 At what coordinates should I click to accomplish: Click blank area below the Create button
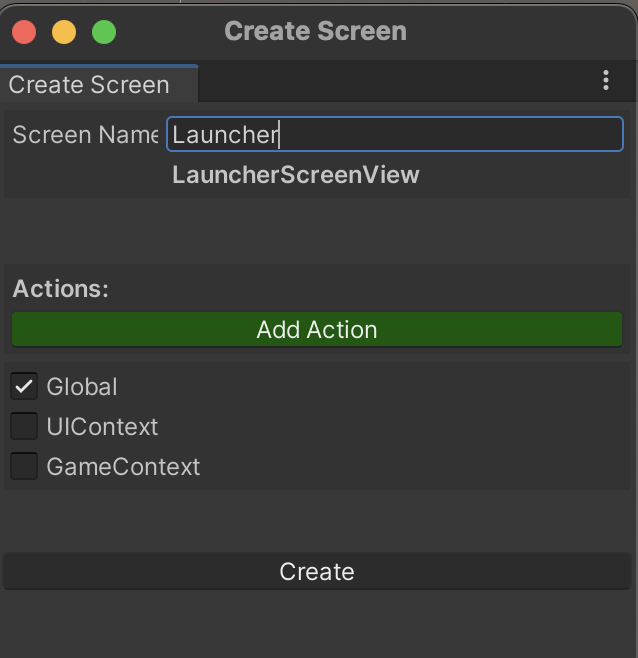tap(317, 623)
